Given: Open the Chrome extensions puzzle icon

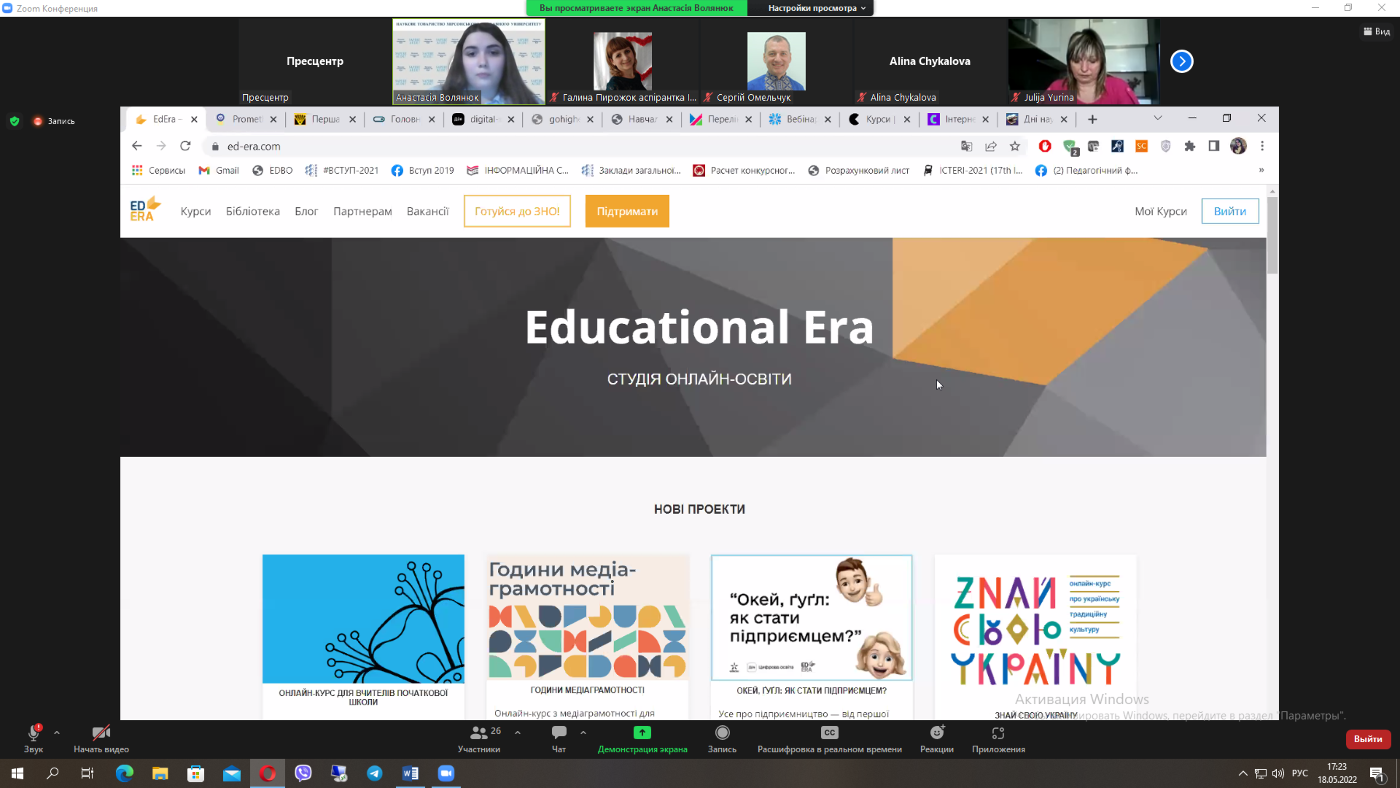Looking at the screenshot, I should [x=1190, y=146].
